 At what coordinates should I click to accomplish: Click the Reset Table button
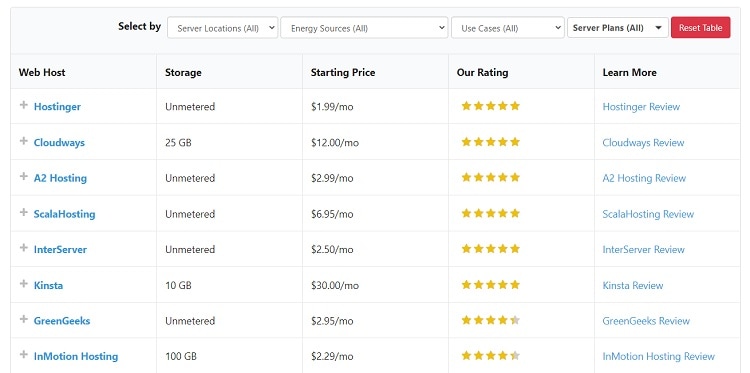point(700,28)
